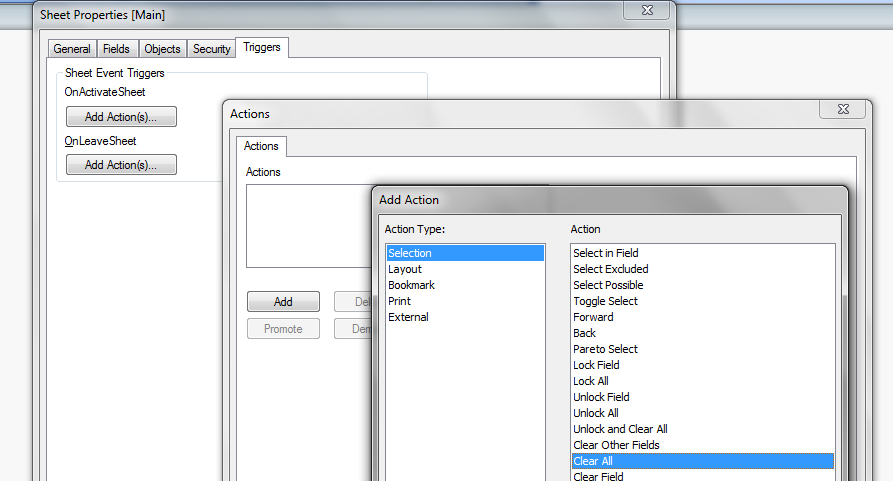Select the Lock All action
The width and height of the screenshot is (893, 481).
tap(703, 381)
